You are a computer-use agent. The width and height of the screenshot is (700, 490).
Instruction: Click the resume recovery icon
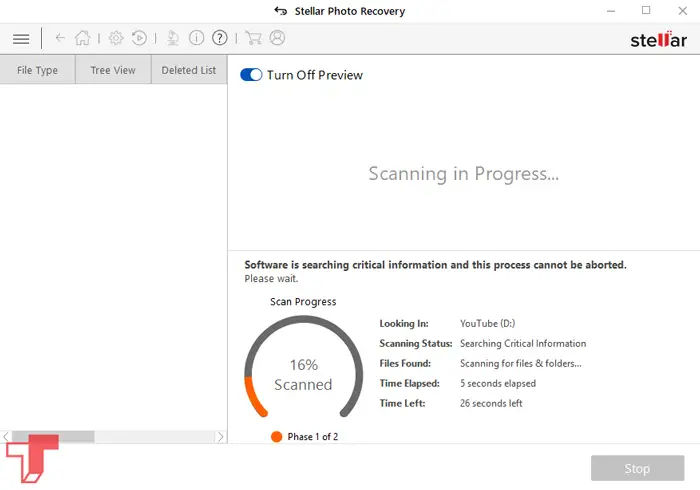click(x=139, y=38)
